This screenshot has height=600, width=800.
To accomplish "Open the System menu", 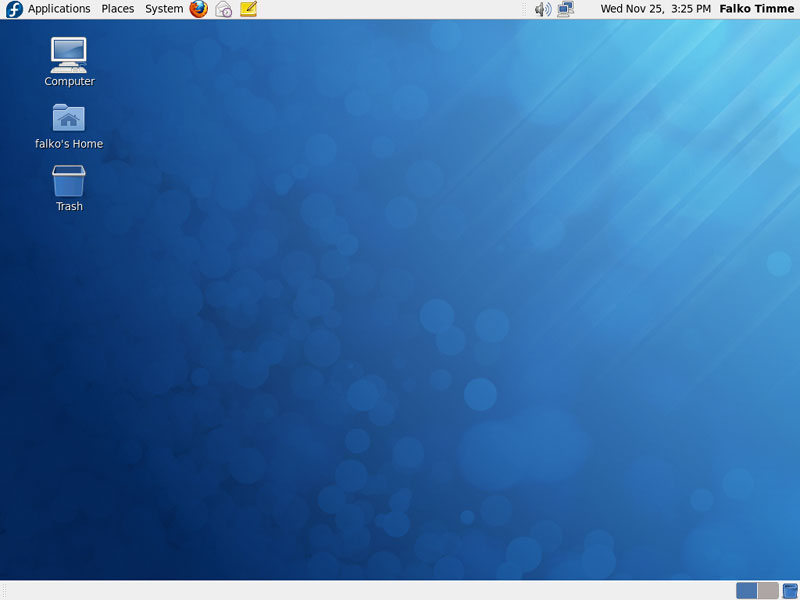I will (164, 9).
